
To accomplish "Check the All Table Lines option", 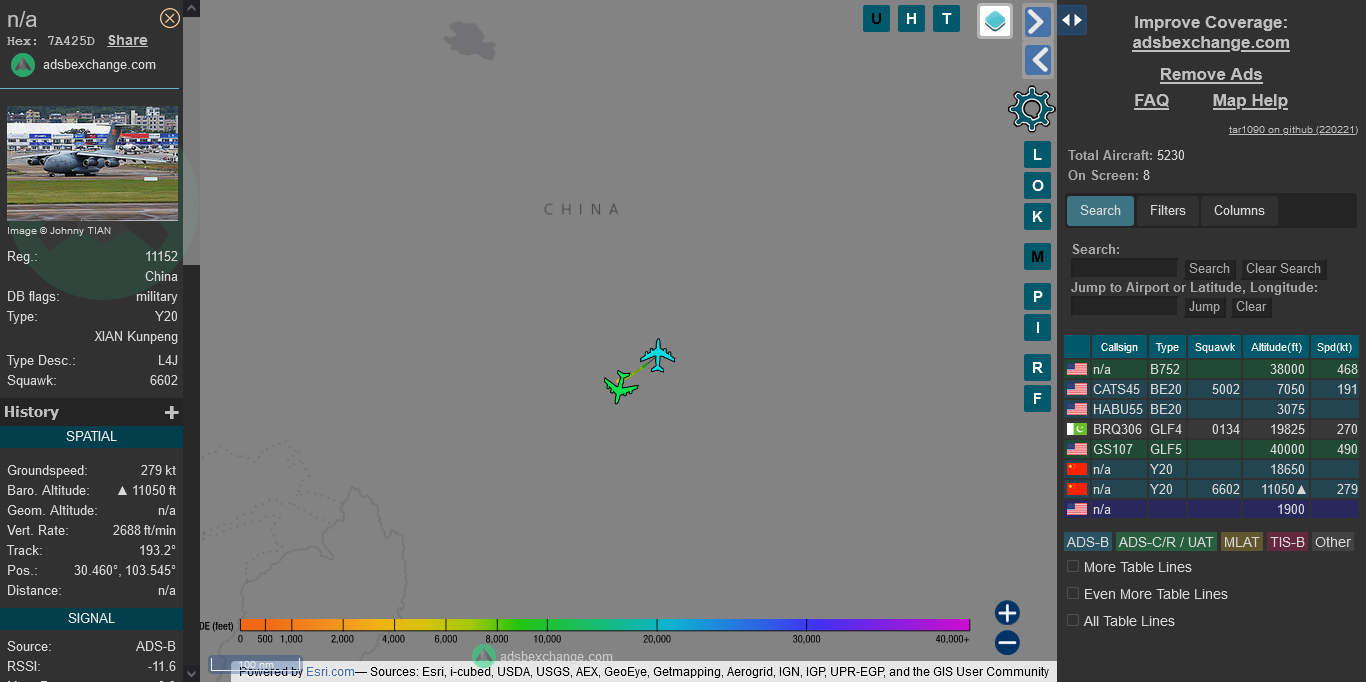I will (x=1073, y=621).
